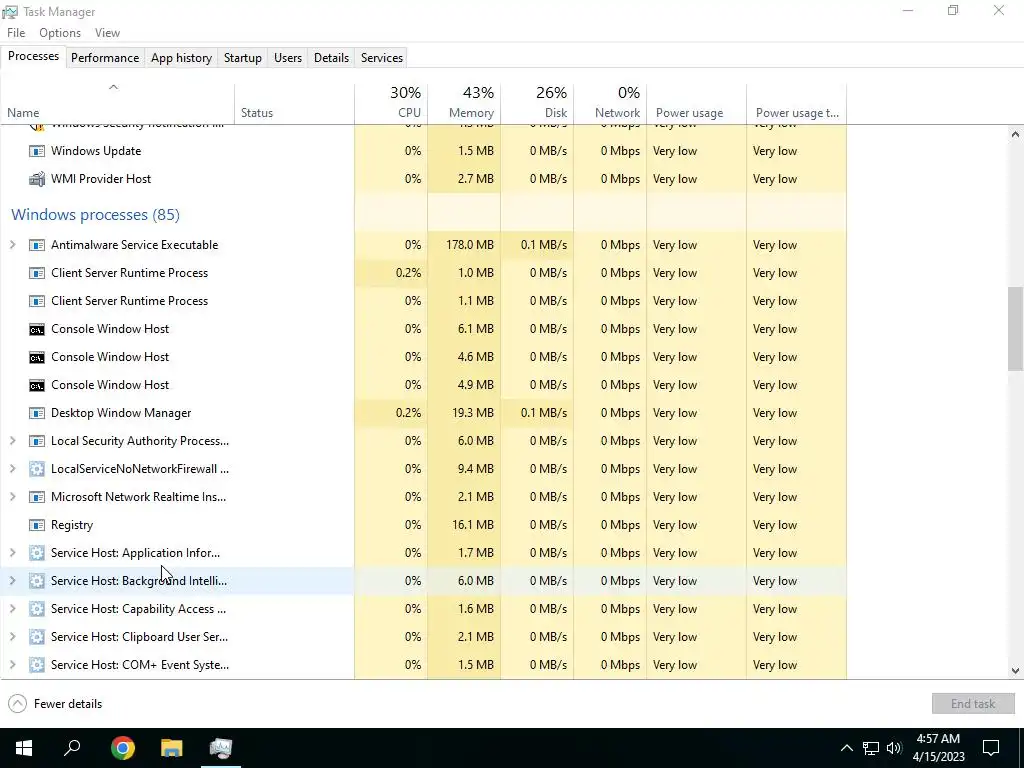Click the Task Manager taskbar icon
The height and width of the screenshot is (768, 1024).
pyautogui.click(x=221, y=748)
